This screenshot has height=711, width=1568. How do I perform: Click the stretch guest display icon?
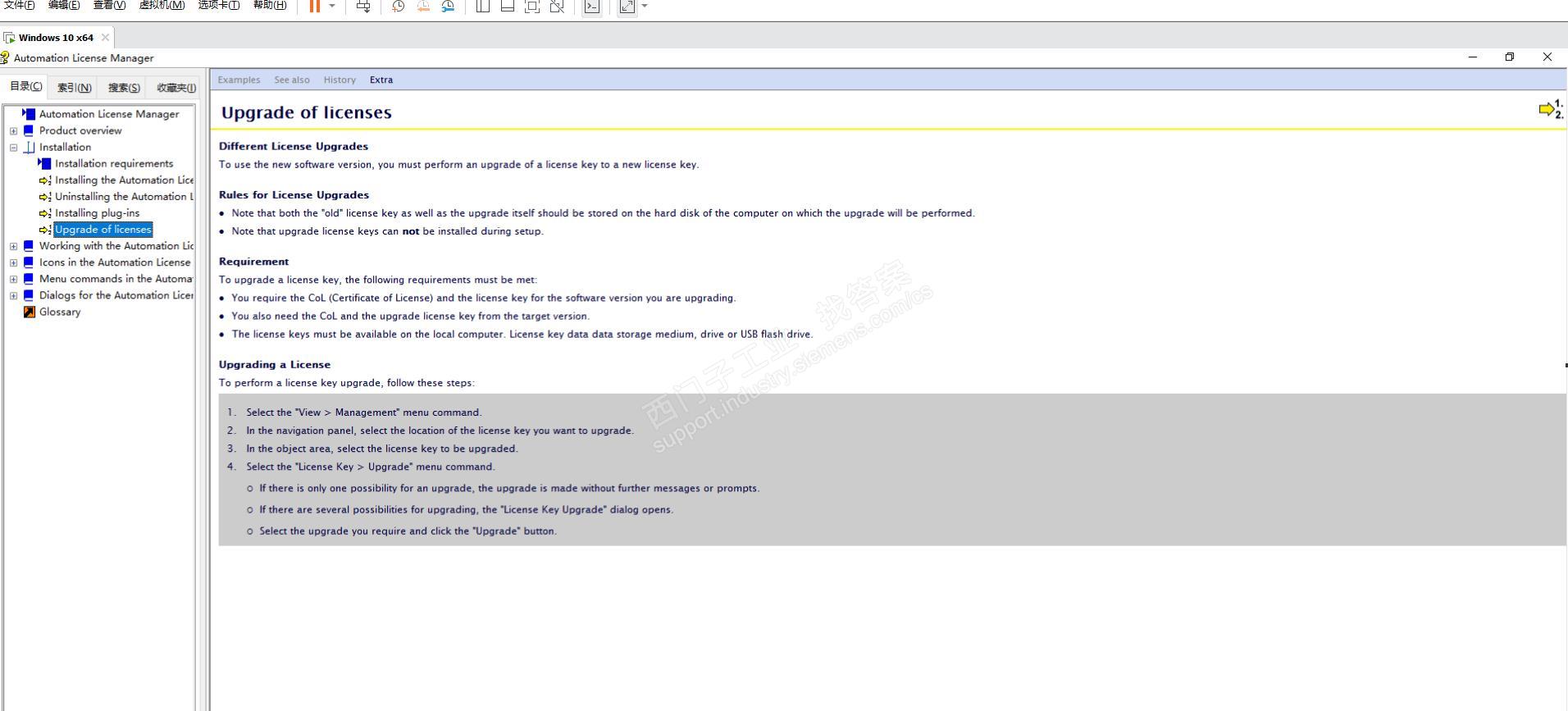pyautogui.click(x=627, y=7)
